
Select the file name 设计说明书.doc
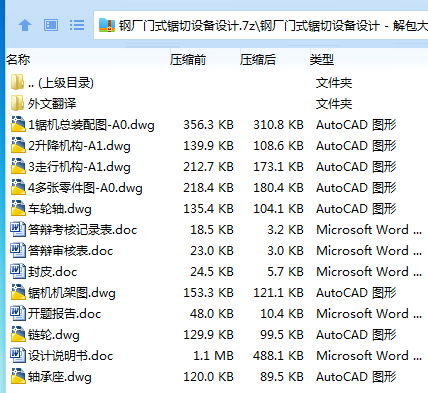(x=71, y=356)
